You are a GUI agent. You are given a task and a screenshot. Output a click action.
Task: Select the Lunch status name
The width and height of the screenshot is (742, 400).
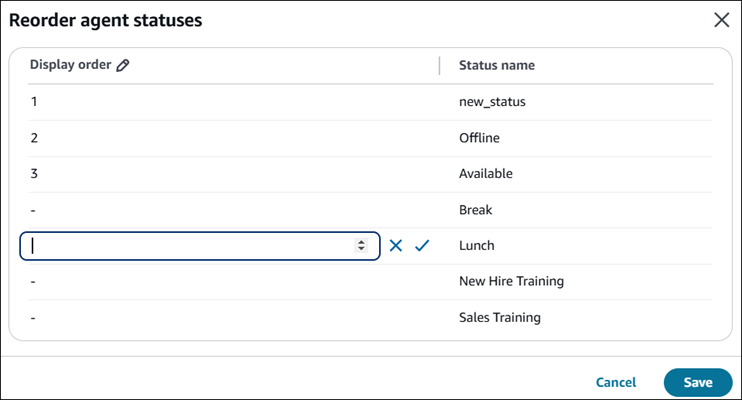477,245
